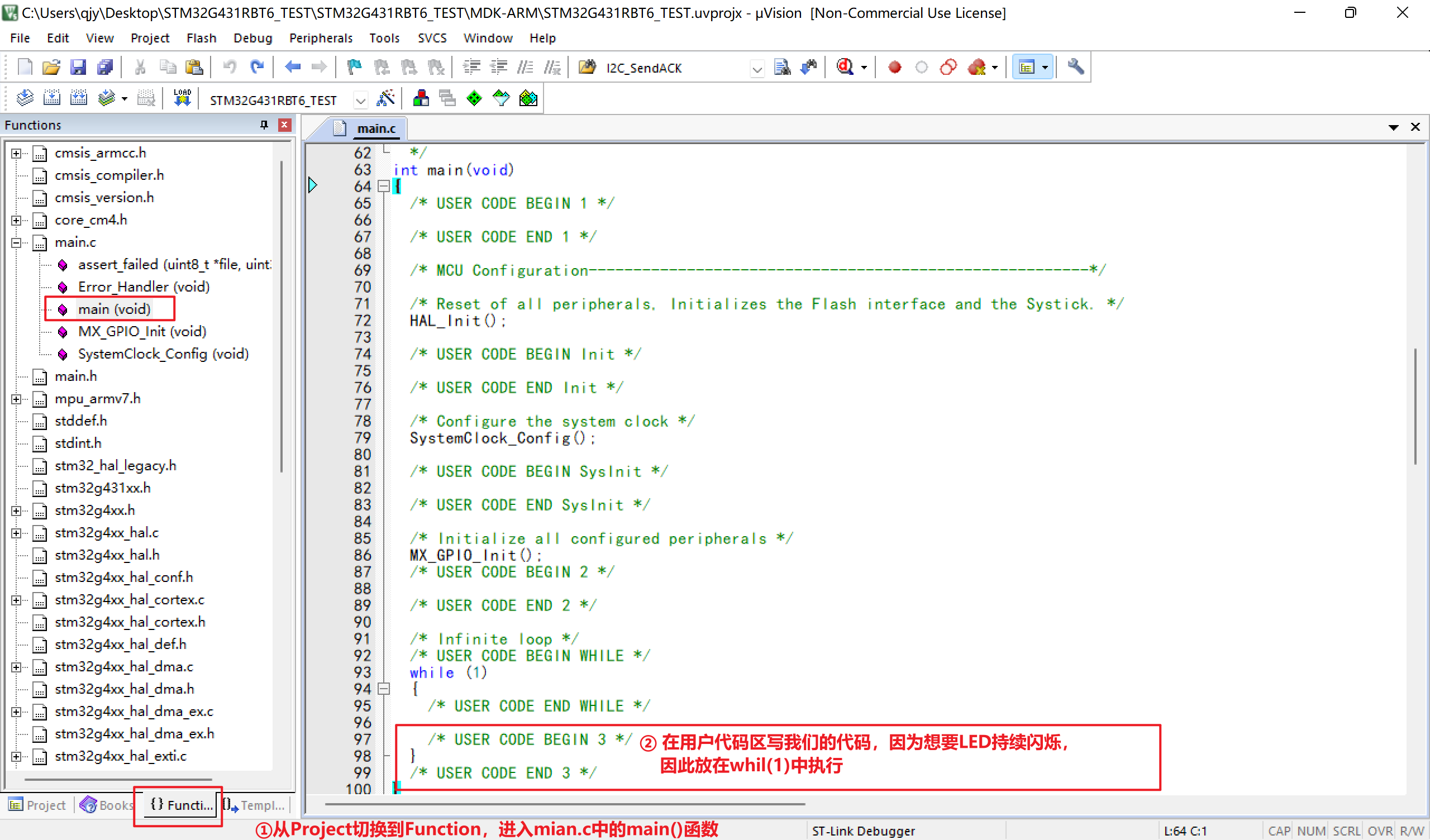Click the Functions panel vertical scrollbar
Viewport: 1430px width, 840px height.
[282, 316]
